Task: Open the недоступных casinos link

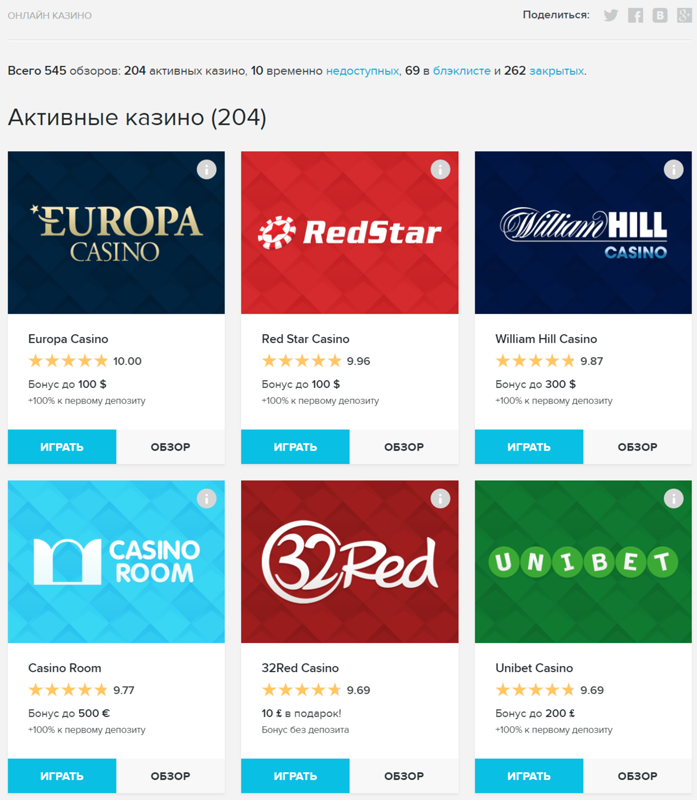Action: 362,71
